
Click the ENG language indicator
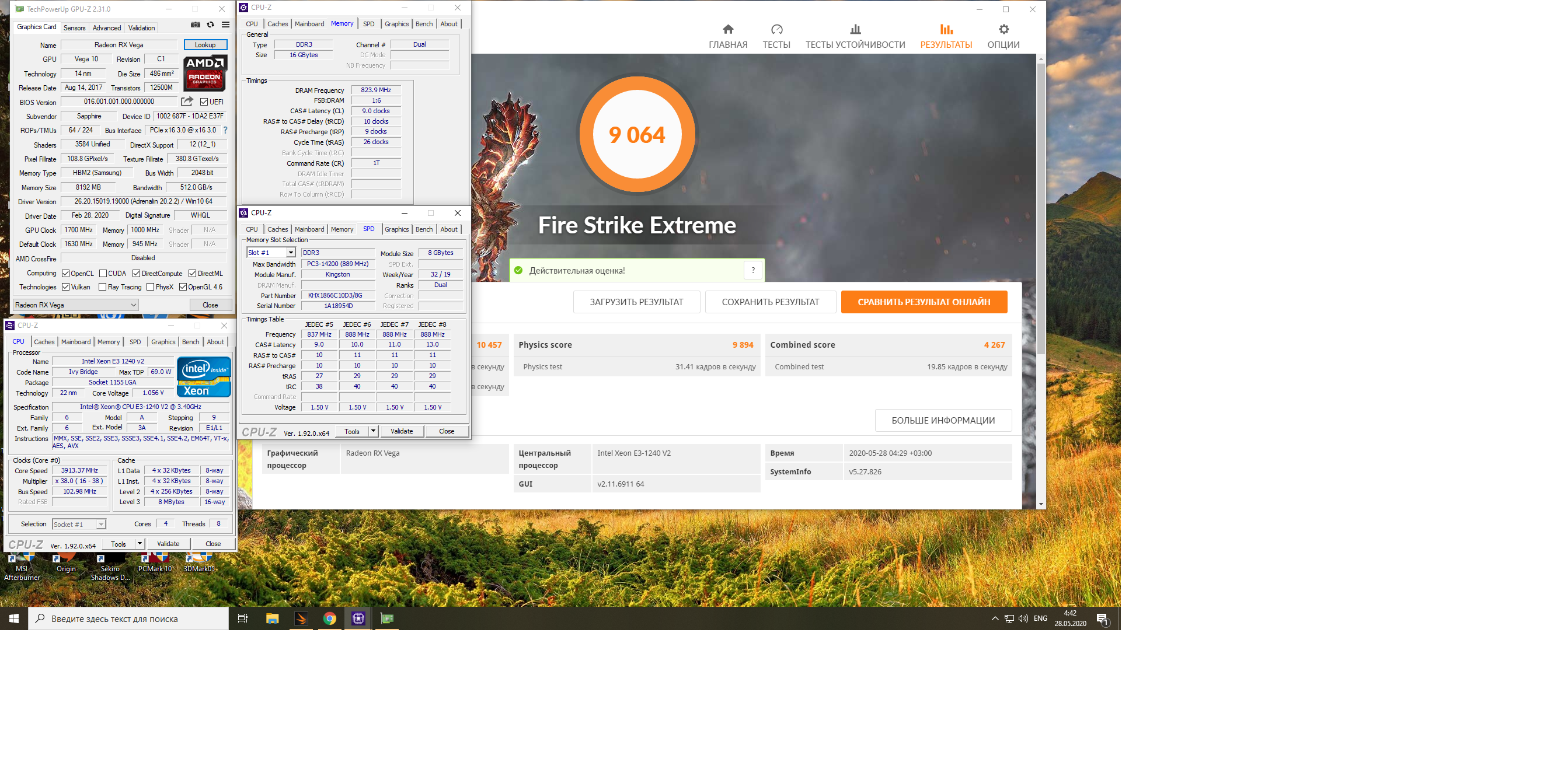pyautogui.click(x=1040, y=618)
